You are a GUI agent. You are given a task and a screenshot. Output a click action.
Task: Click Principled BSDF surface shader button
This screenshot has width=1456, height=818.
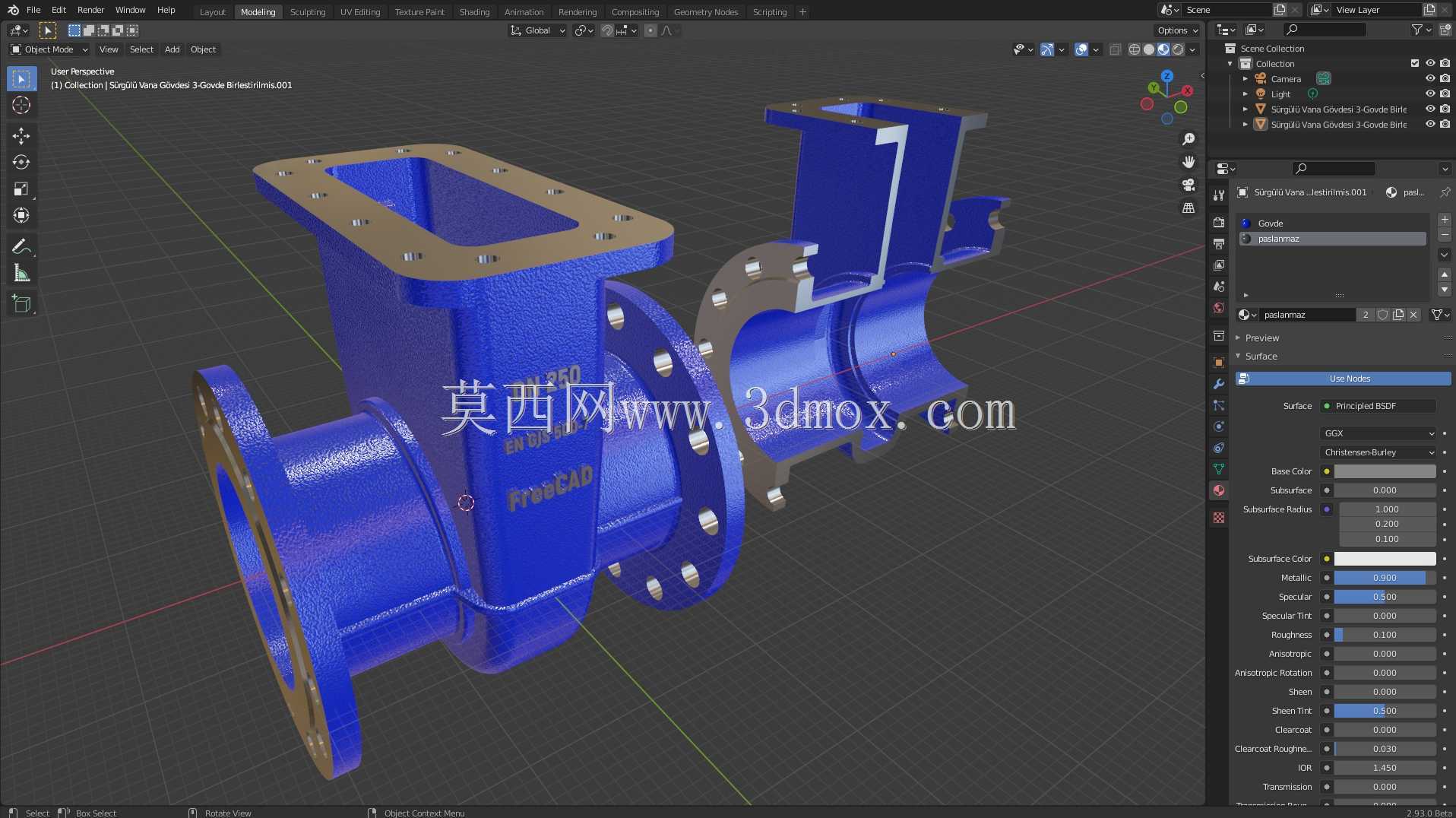point(1378,406)
